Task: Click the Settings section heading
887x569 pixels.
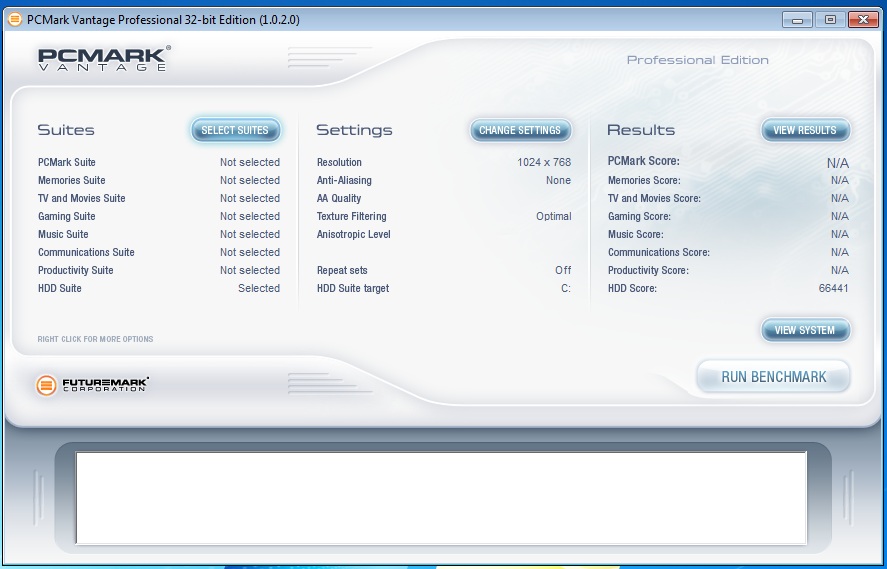Action: click(x=354, y=130)
